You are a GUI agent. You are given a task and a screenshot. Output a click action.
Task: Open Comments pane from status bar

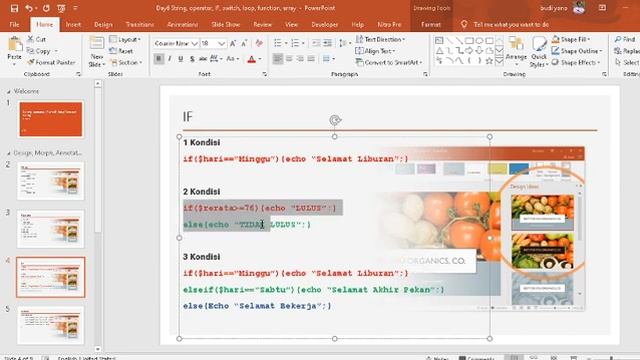pos(476,358)
